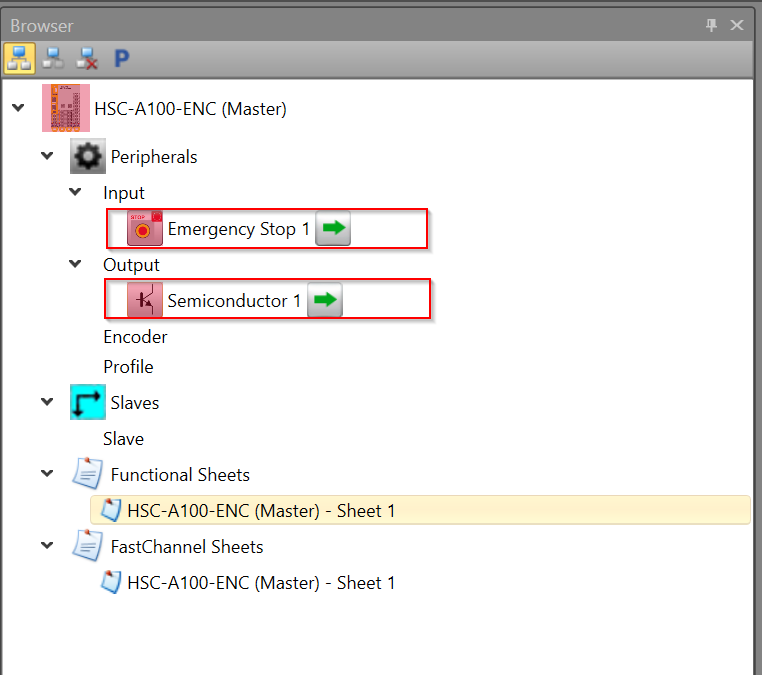The height and width of the screenshot is (675, 762).
Task: Select the Semiconductor 1 text
Action: pyautogui.click(x=234, y=301)
